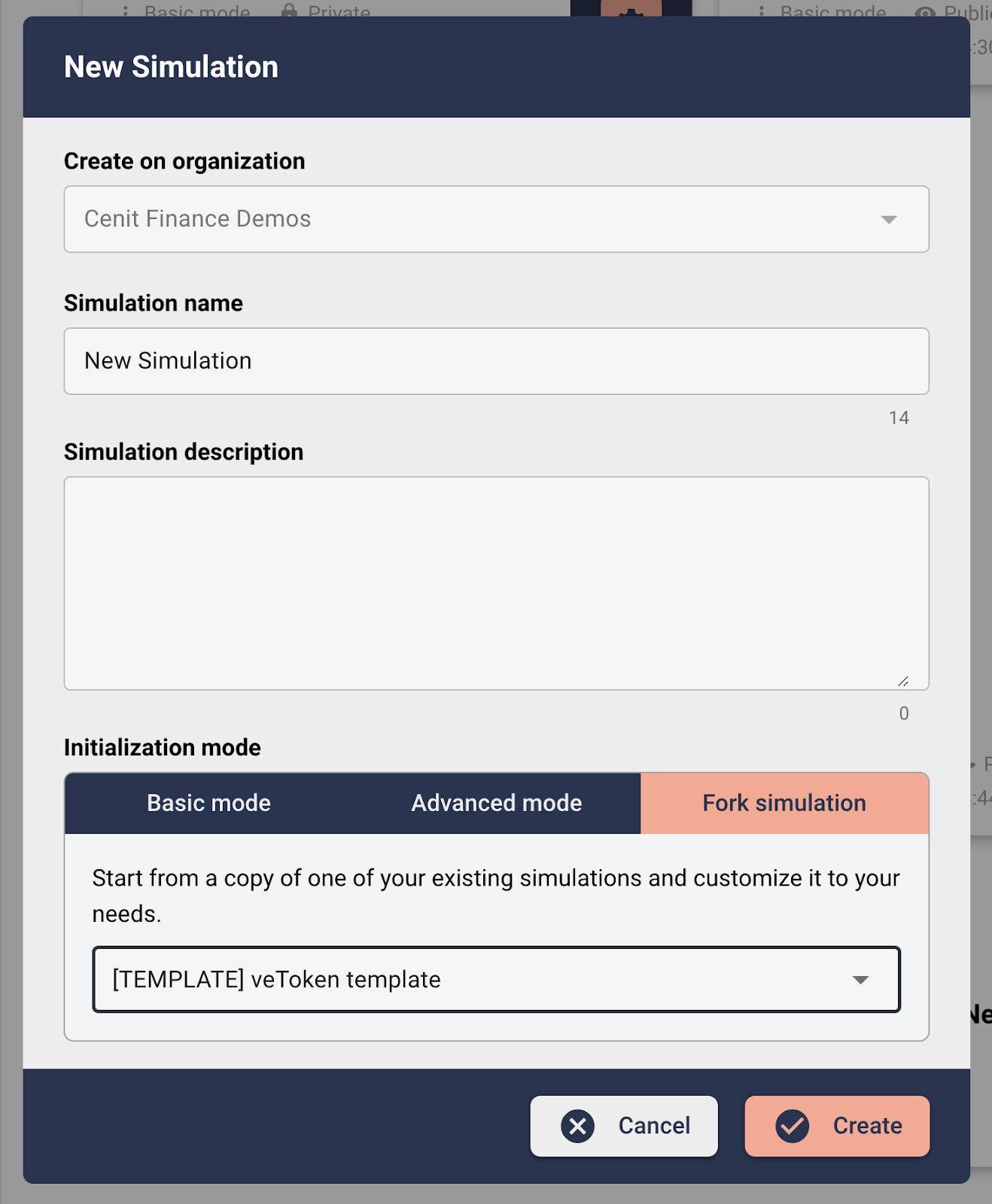Image resolution: width=992 pixels, height=1204 pixels.
Task: Click the Create button
Action: (836, 1126)
